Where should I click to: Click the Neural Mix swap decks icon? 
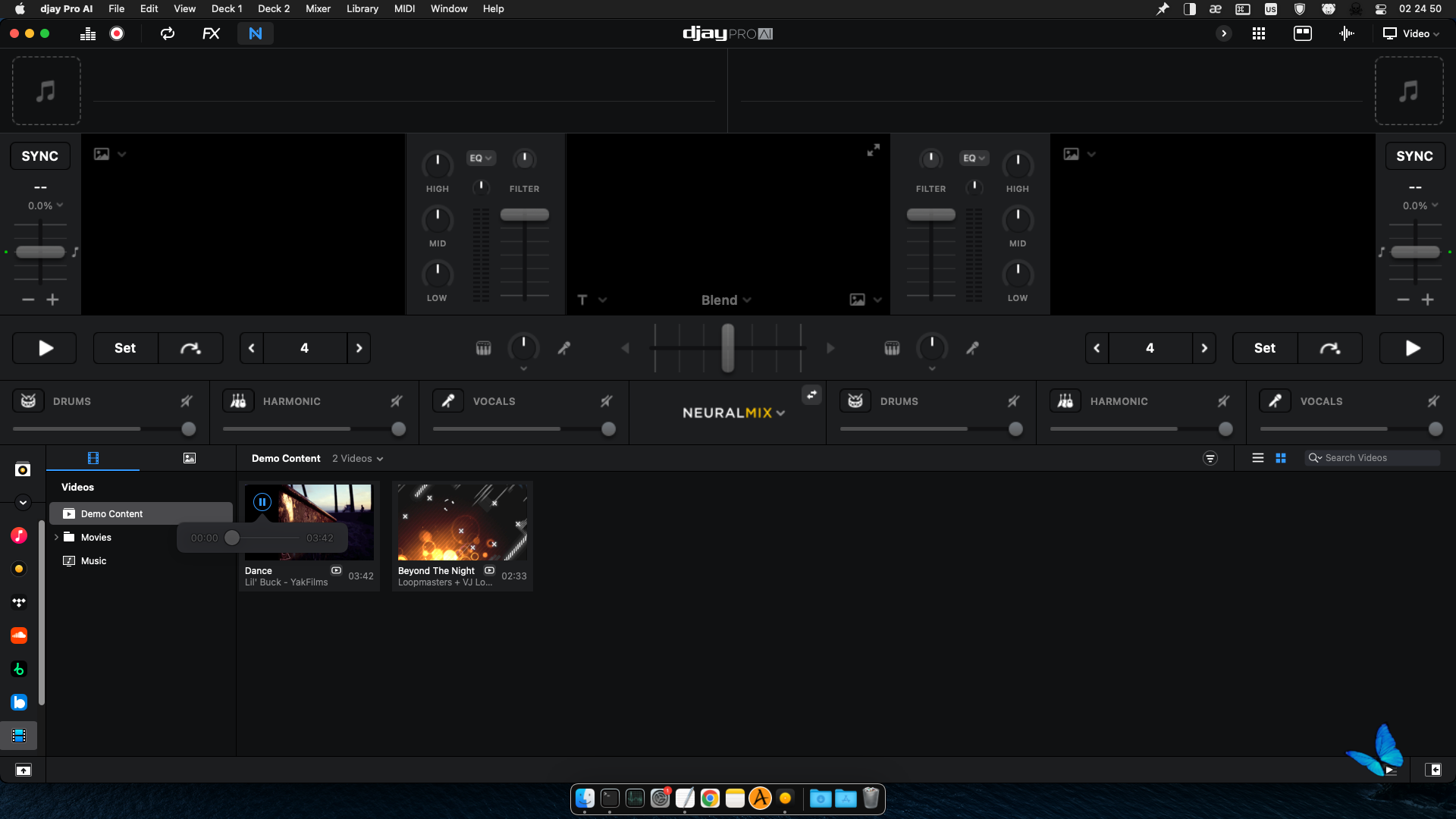click(812, 395)
